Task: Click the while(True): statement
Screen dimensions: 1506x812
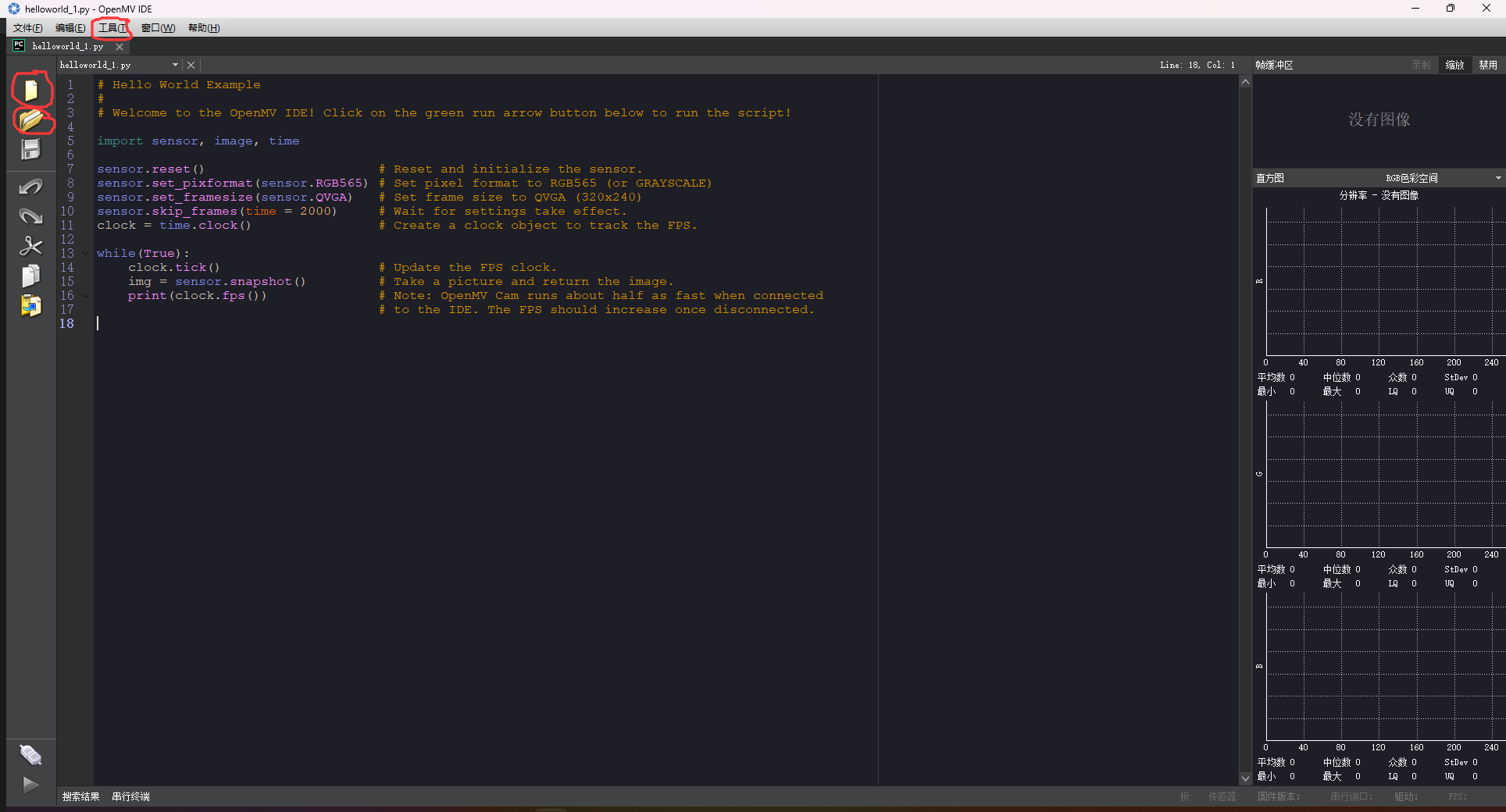Action: click(143, 253)
